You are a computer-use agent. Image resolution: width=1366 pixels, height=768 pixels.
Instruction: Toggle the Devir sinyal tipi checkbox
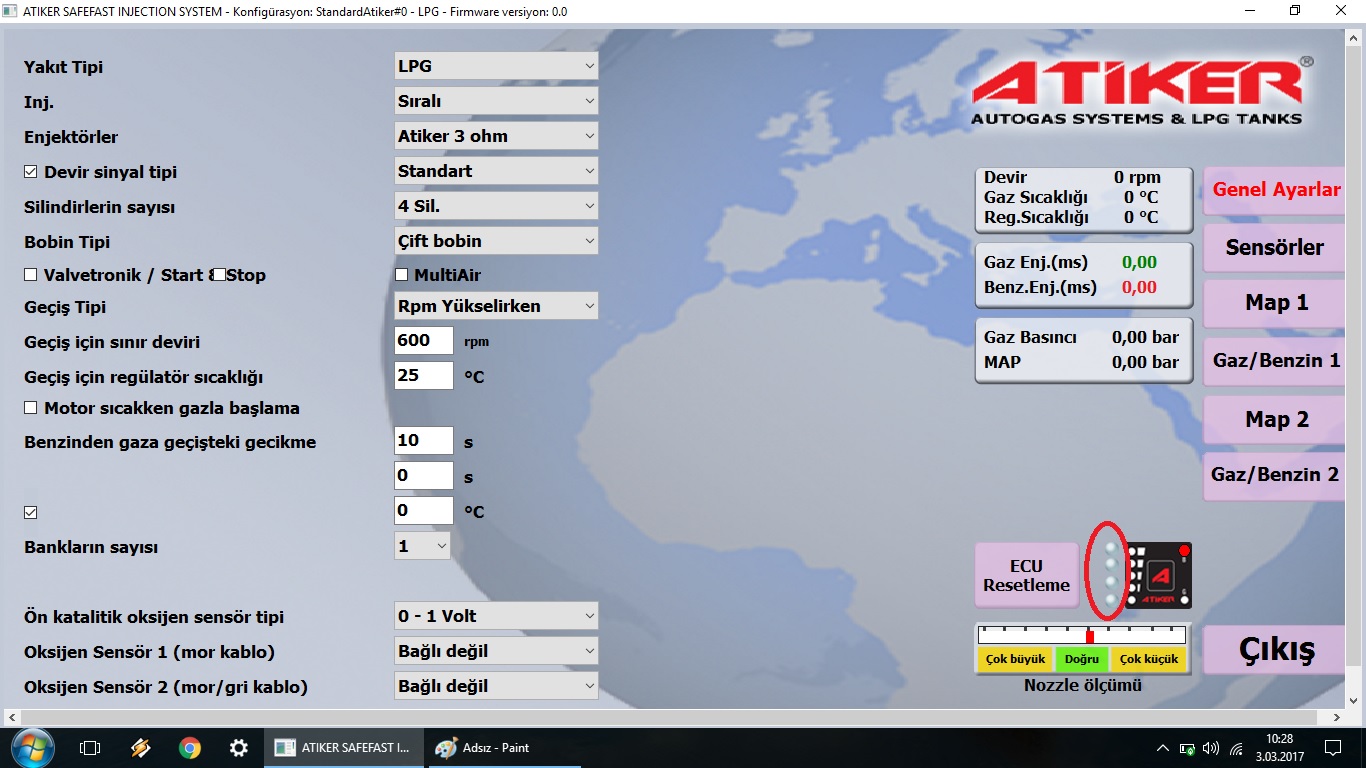[30, 172]
